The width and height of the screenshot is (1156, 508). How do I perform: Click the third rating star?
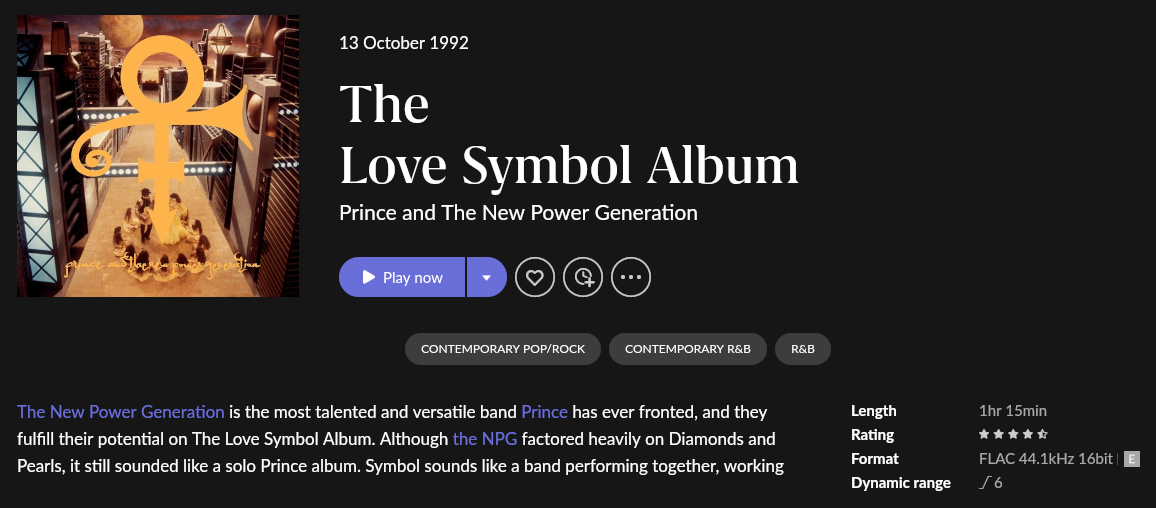(1013, 435)
